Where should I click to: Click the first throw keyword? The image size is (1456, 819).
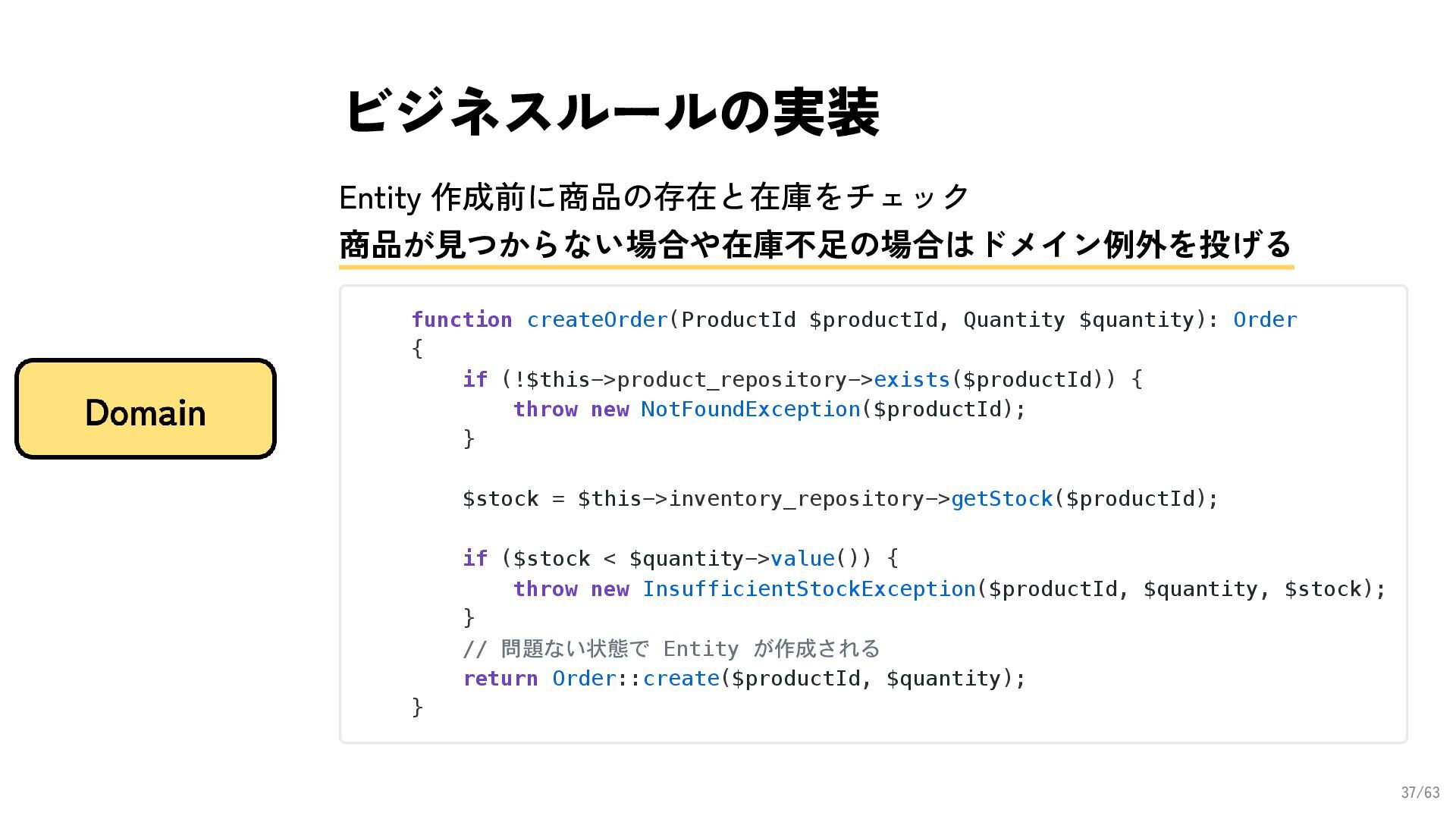point(545,409)
